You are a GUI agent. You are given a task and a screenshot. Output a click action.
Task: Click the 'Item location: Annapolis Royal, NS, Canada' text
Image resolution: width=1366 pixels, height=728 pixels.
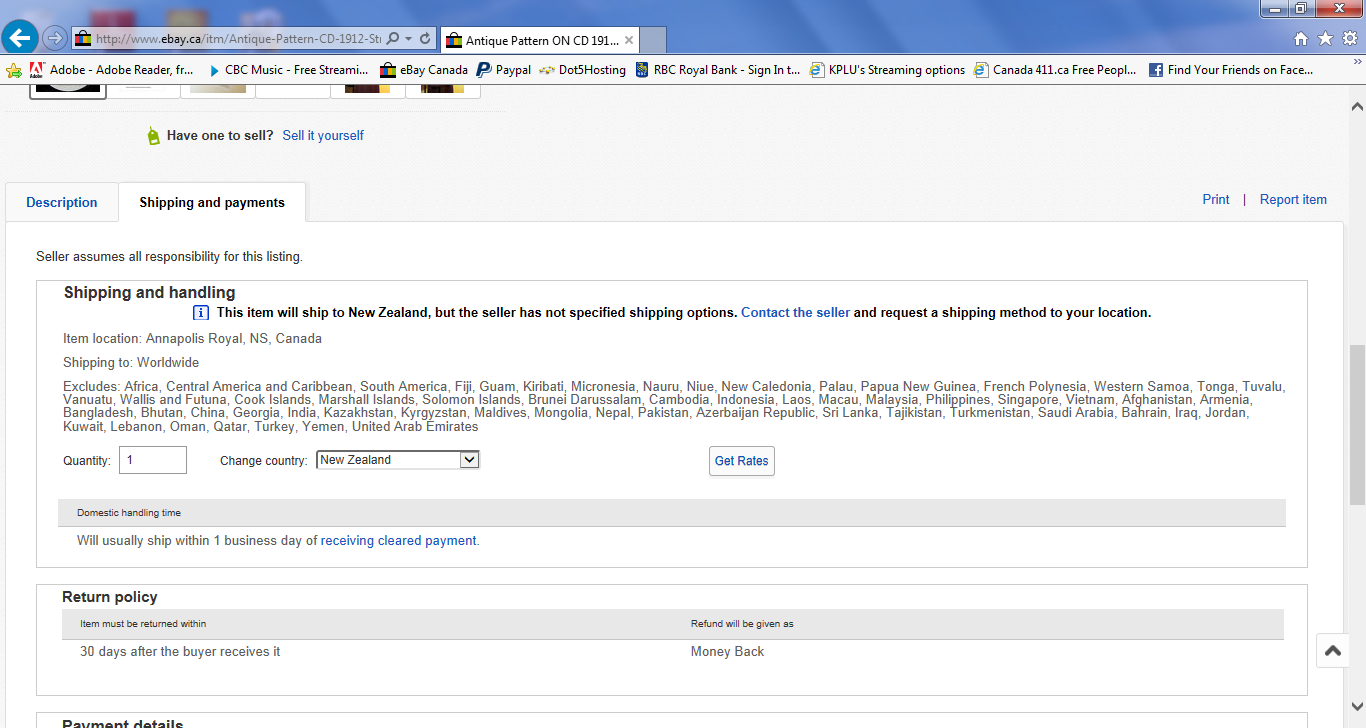(x=192, y=338)
